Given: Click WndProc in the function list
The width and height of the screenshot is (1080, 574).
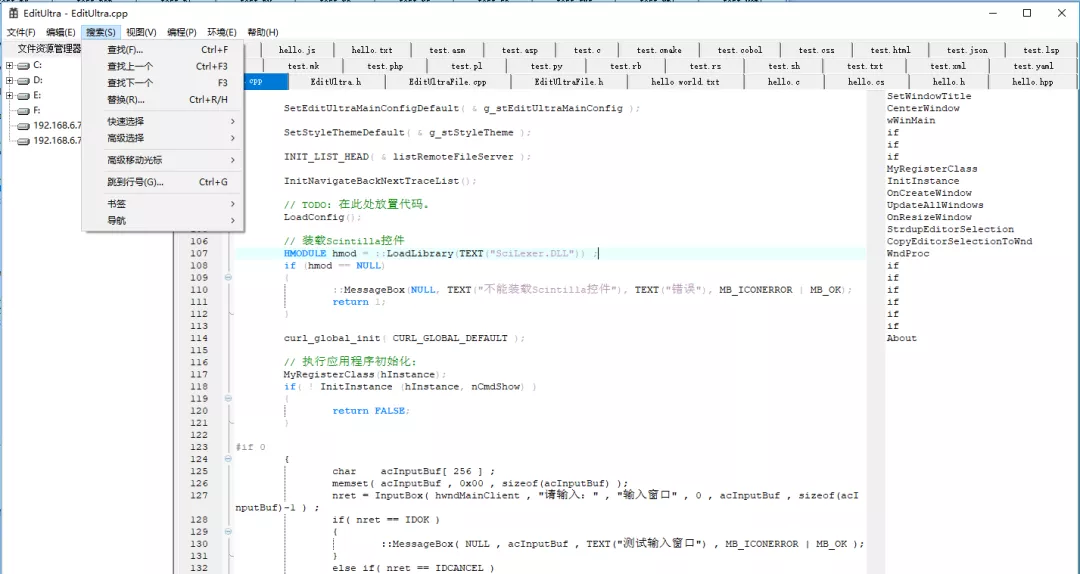Looking at the screenshot, I should click(908, 253).
